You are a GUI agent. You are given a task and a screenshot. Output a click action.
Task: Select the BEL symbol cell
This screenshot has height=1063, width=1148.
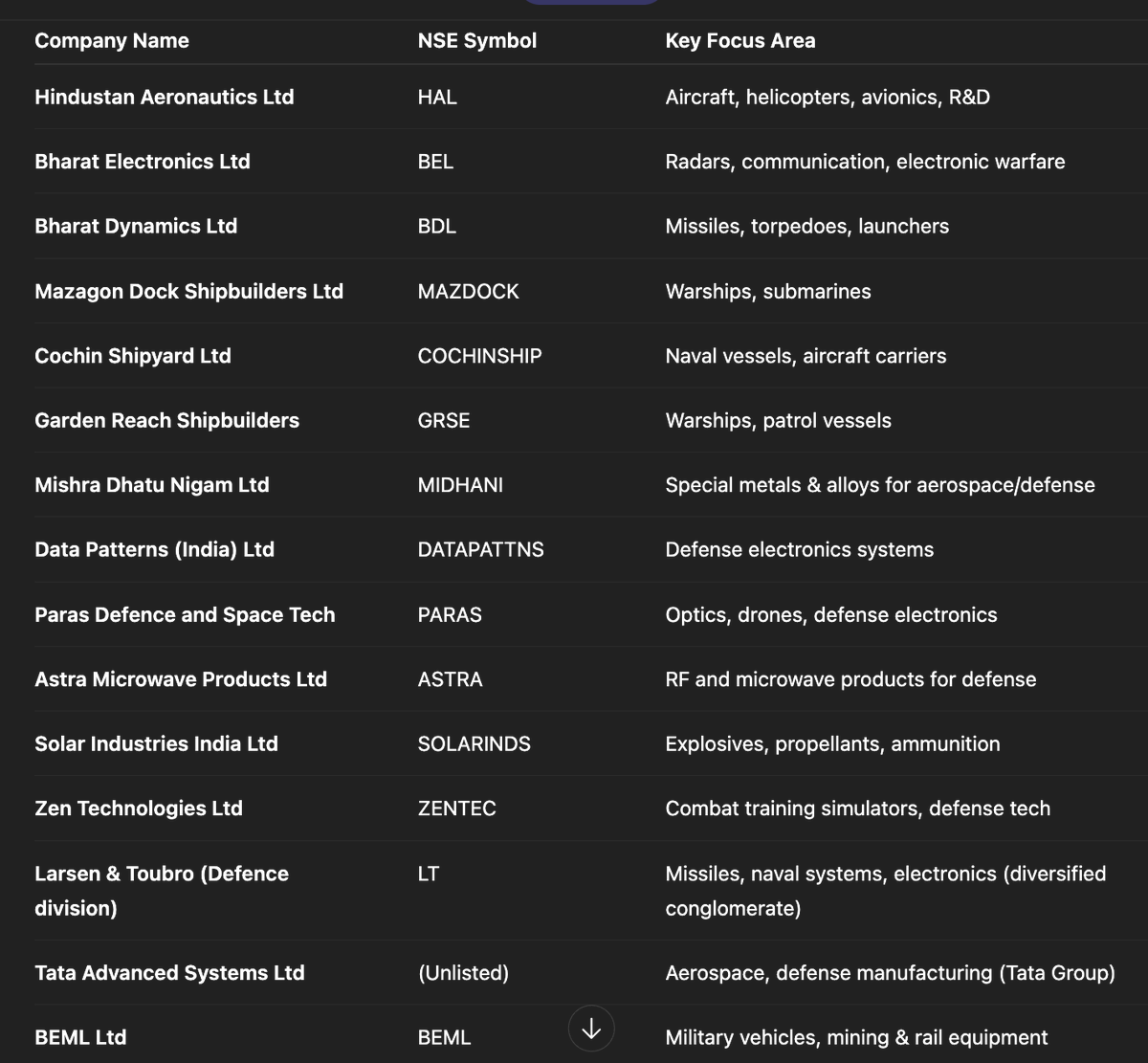(x=435, y=162)
